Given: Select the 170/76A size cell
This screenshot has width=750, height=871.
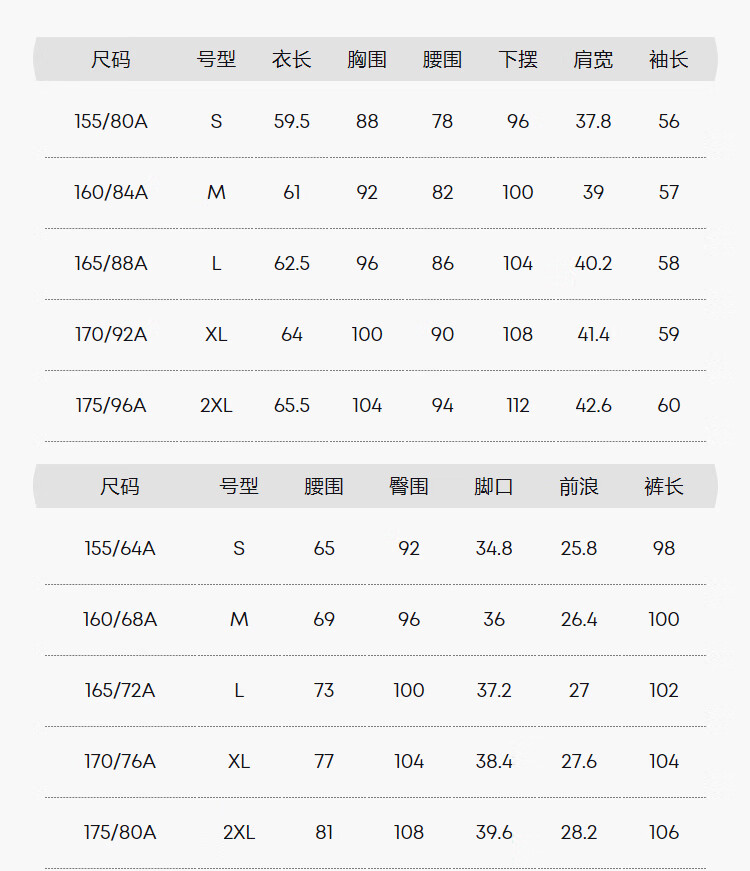Looking at the screenshot, I should [120, 762].
